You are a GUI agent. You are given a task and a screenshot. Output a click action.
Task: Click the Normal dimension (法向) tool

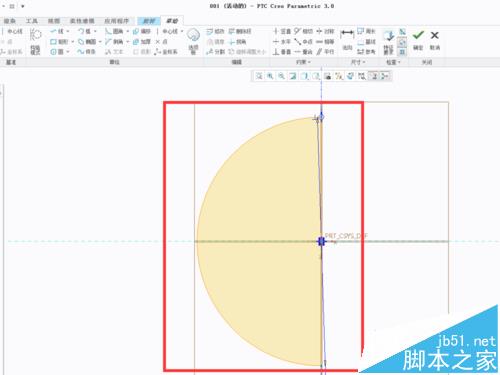coord(347,40)
